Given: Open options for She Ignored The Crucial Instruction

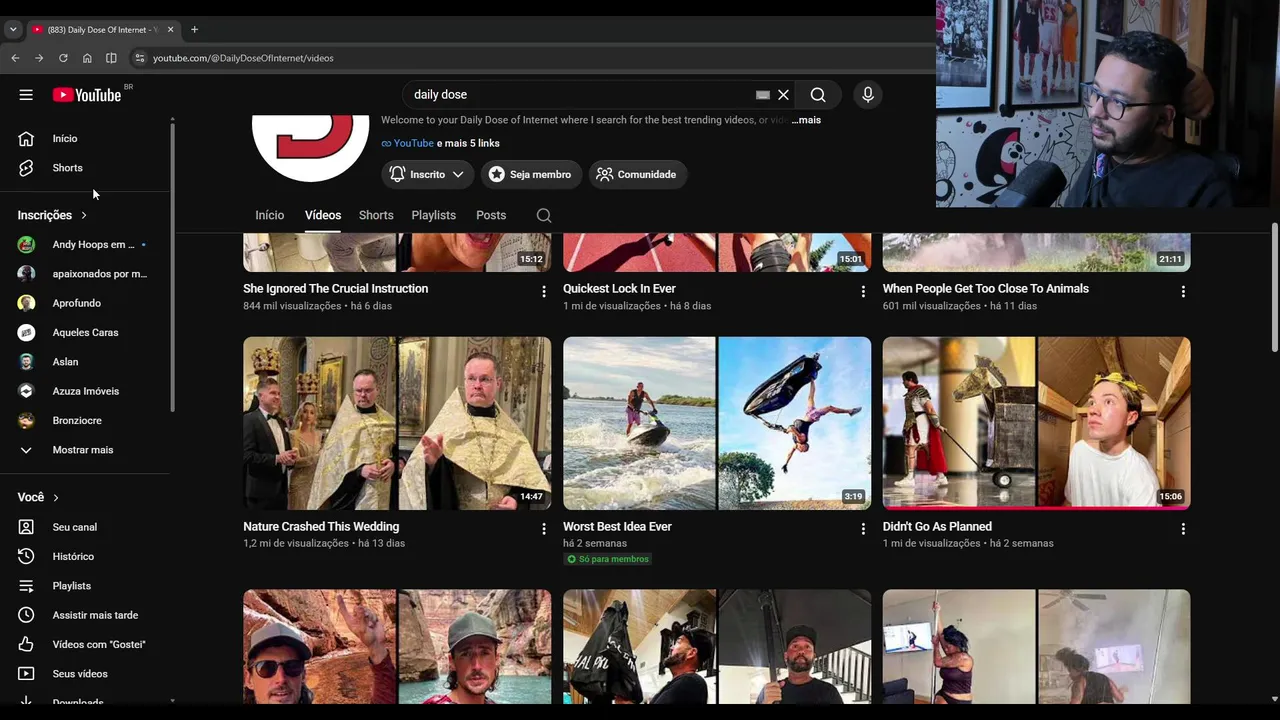Looking at the screenshot, I should click(544, 291).
